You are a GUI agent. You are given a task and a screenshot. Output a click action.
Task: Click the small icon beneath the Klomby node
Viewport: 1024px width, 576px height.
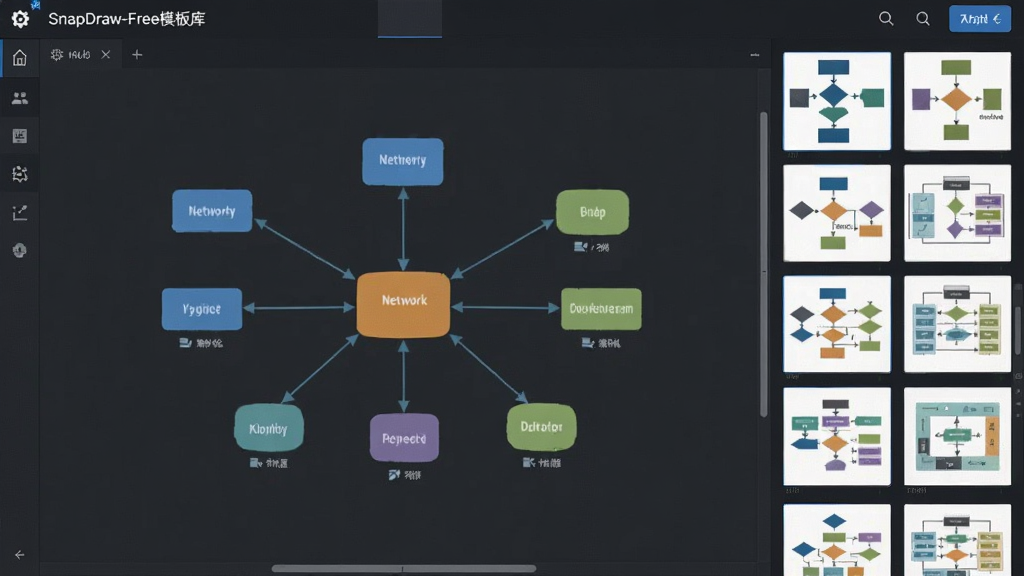[x=256, y=463]
